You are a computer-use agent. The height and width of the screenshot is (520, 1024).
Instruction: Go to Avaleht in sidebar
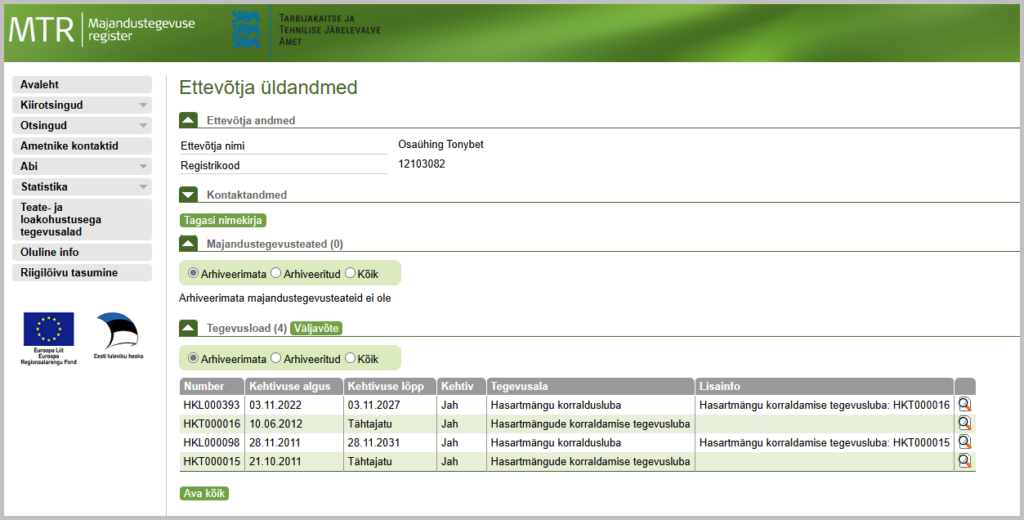(x=82, y=84)
